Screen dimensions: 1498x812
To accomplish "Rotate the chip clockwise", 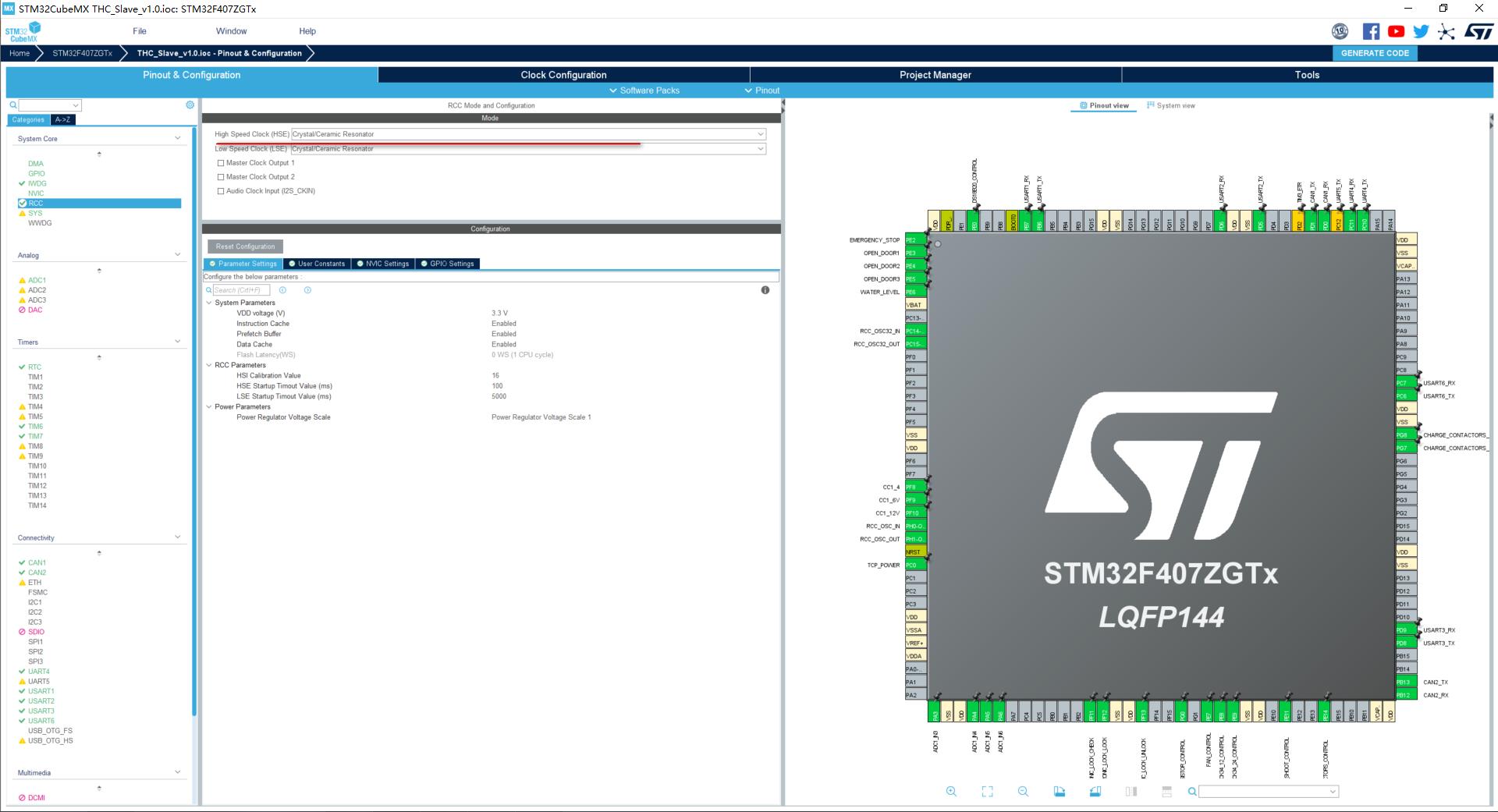I will [x=1059, y=791].
